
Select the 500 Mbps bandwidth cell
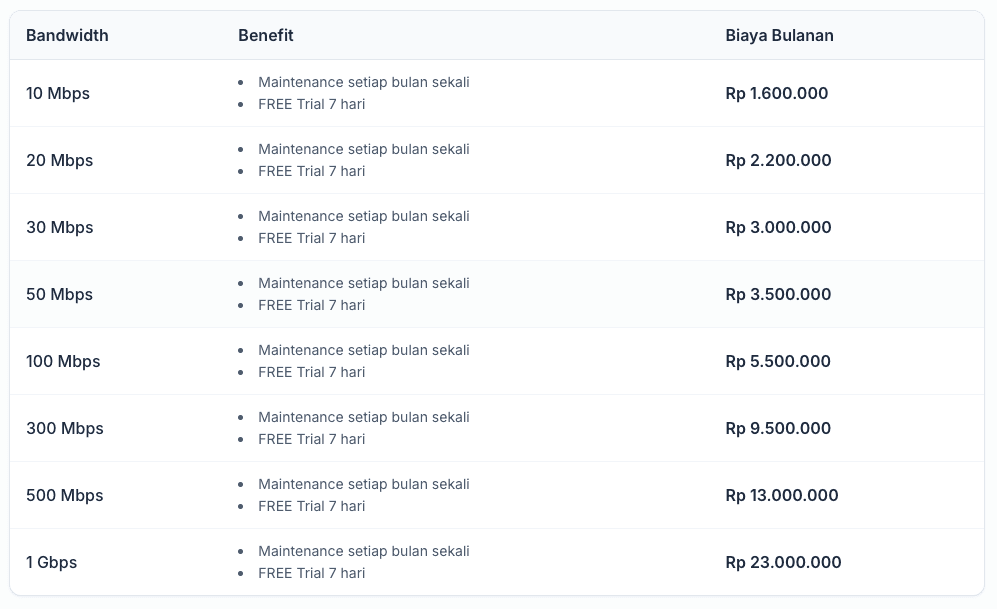coord(65,495)
